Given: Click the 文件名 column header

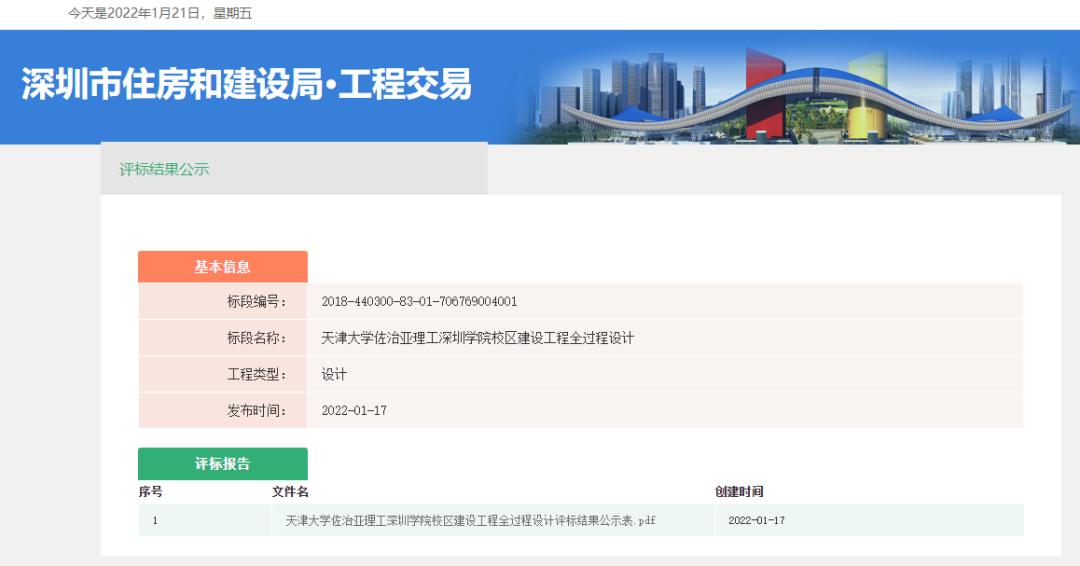Looking at the screenshot, I should click(290, 491).
